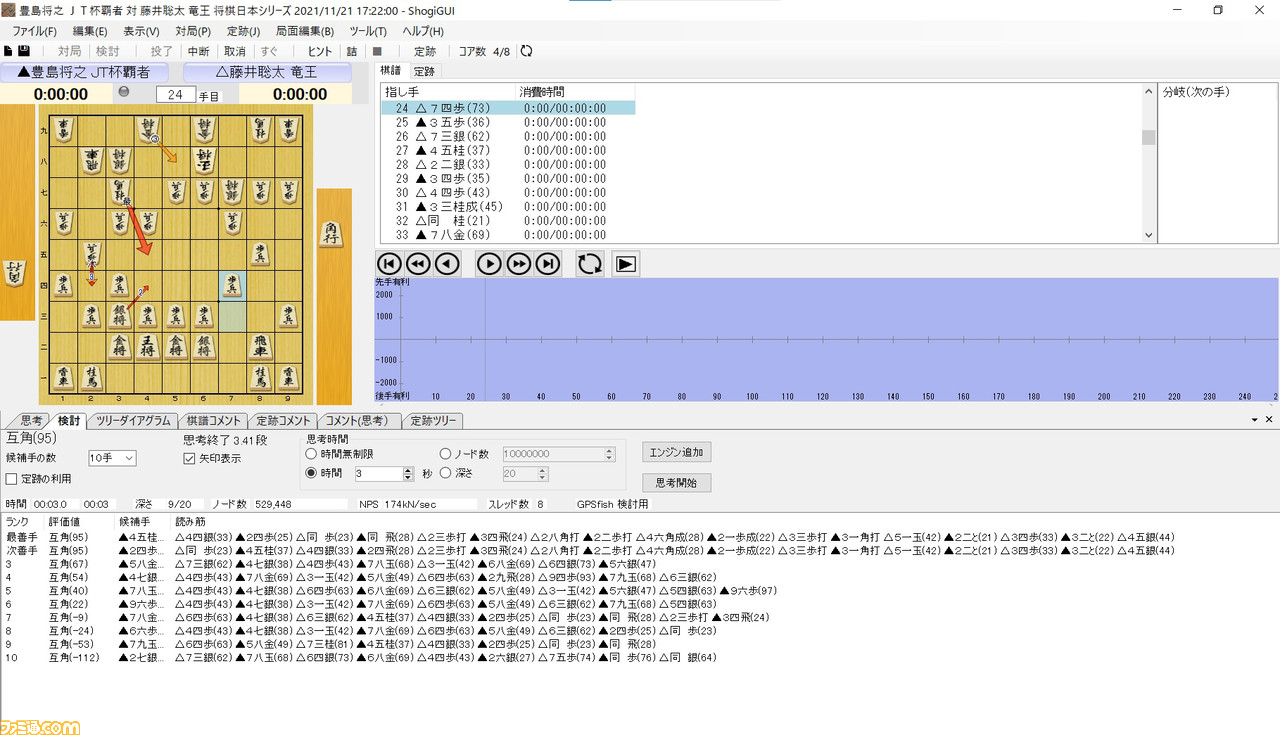The image size is (1280, 735).
Task: Click the 詰 (mate search) toolbar button
Action: click(x=352, y=51)
